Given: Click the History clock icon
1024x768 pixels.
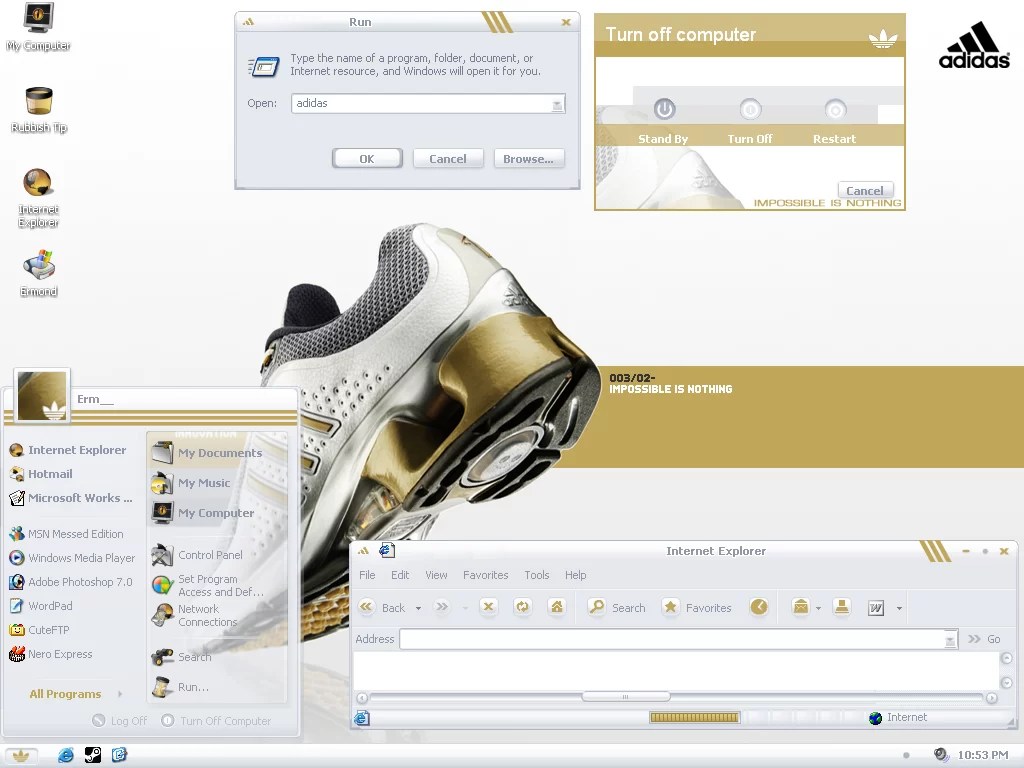Looking at the screenshot, I should [x=759, y=607].
